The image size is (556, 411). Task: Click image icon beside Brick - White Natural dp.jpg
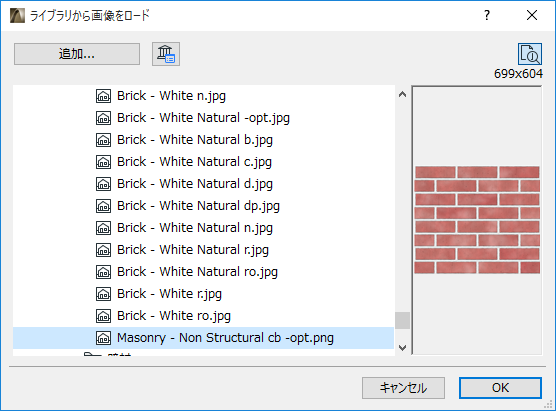point(103,206)
